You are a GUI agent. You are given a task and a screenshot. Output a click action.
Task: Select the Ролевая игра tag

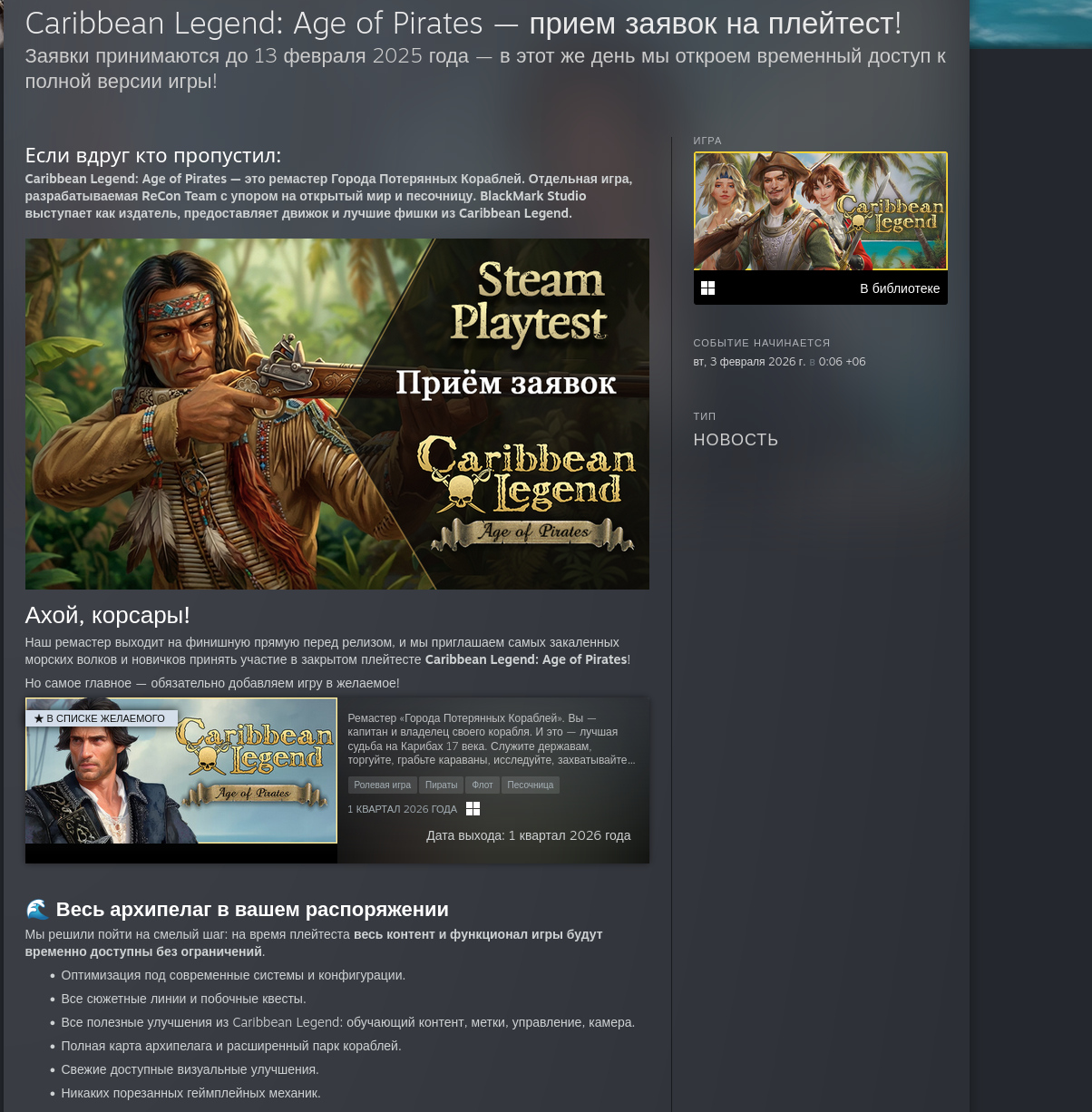pos(382,785)
